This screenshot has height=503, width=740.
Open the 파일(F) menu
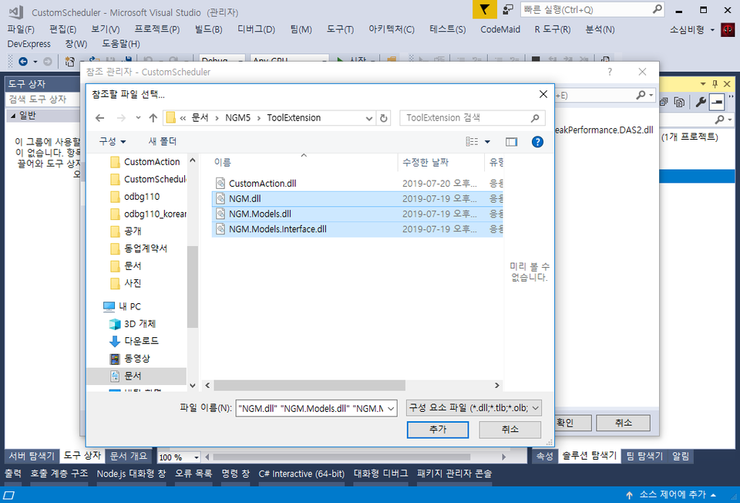point(21,30)
